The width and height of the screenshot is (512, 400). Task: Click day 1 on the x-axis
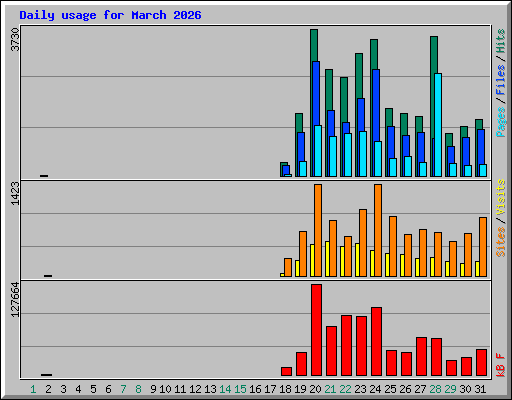pos(33,389)
